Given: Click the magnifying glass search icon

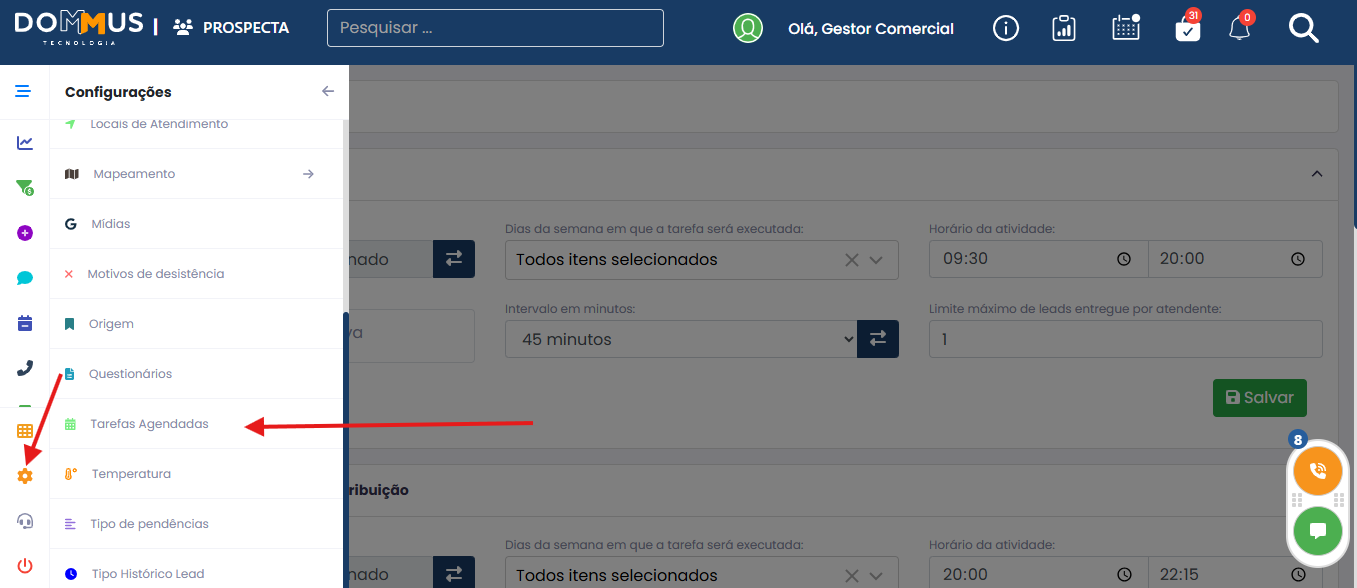Looking at the screenshot, I should (1303, 28).
